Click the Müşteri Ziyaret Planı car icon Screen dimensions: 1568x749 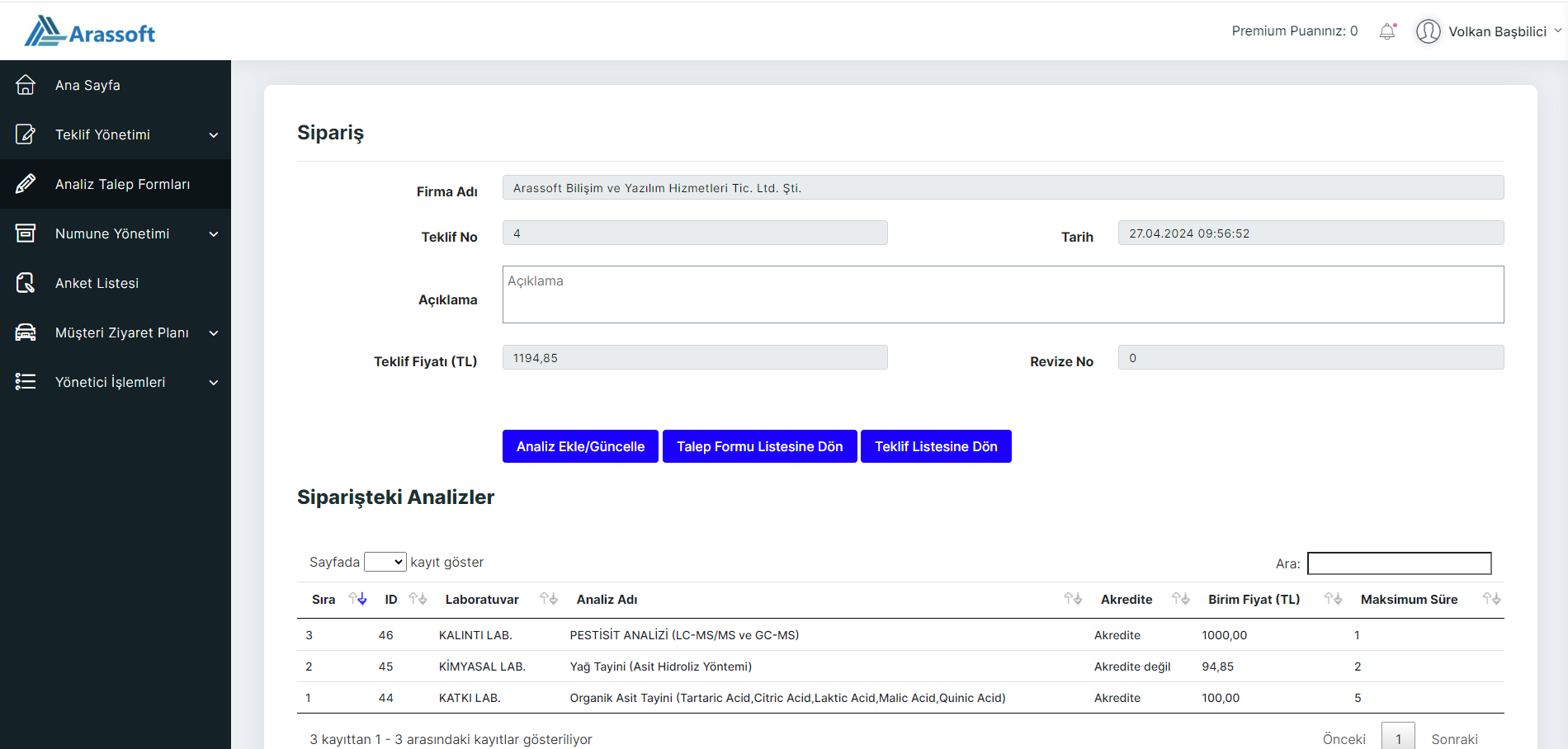point(26,332)
